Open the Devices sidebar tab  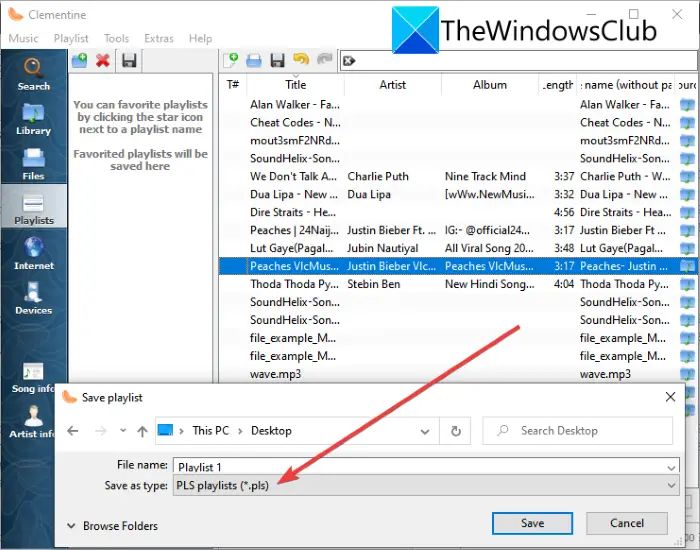click(x=33, y=297)
